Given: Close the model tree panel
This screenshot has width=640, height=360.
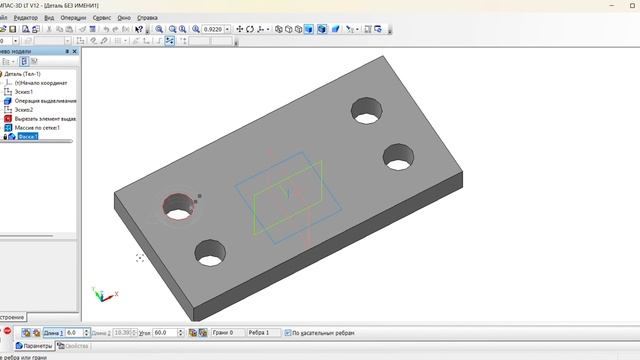Looking at the screenshot, I should (74, 51).
